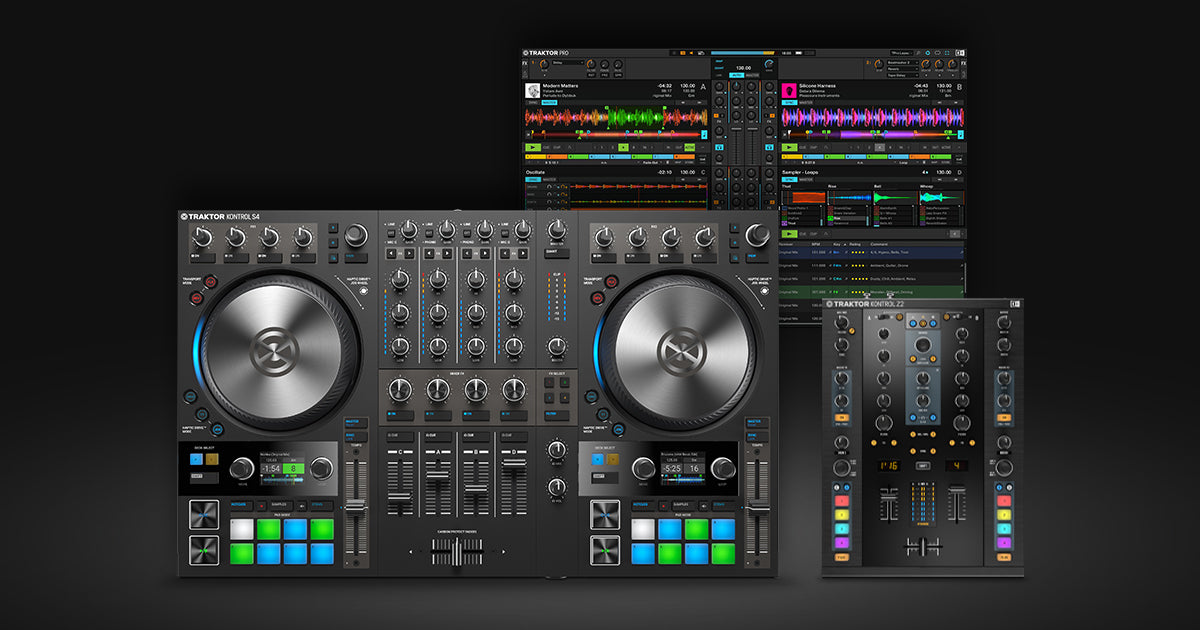The width and height of the screenshot is (1200, 630).
Task: Toggle MASTER on deck A
Action: (549, 102)
